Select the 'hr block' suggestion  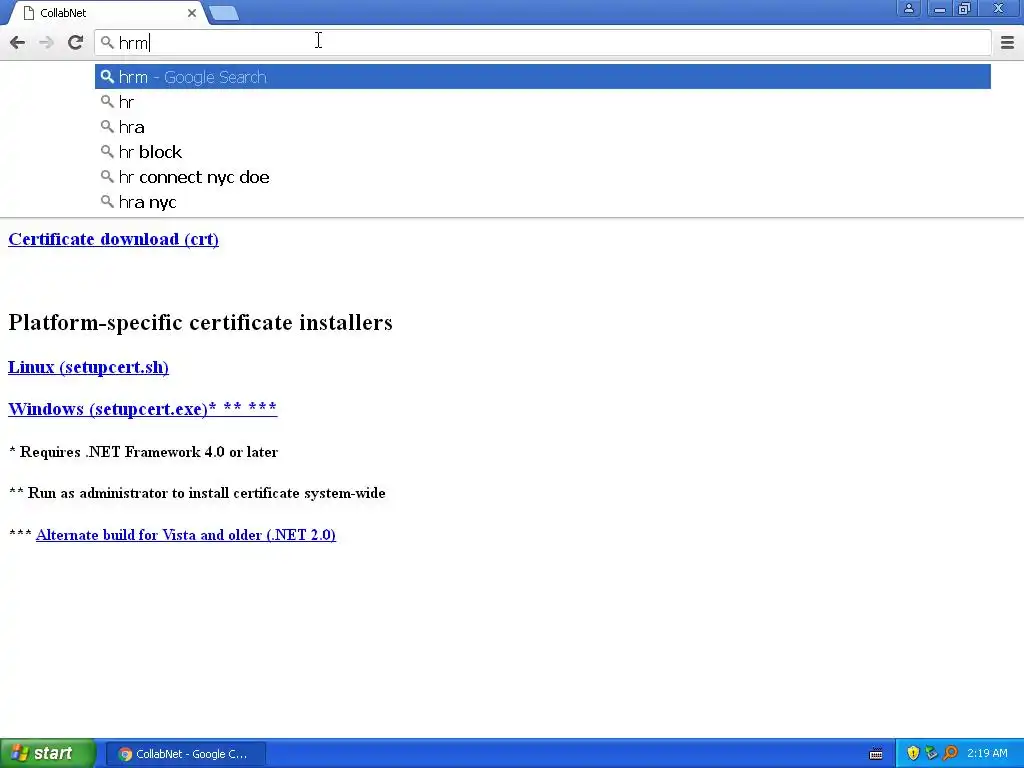coord(543,152)
